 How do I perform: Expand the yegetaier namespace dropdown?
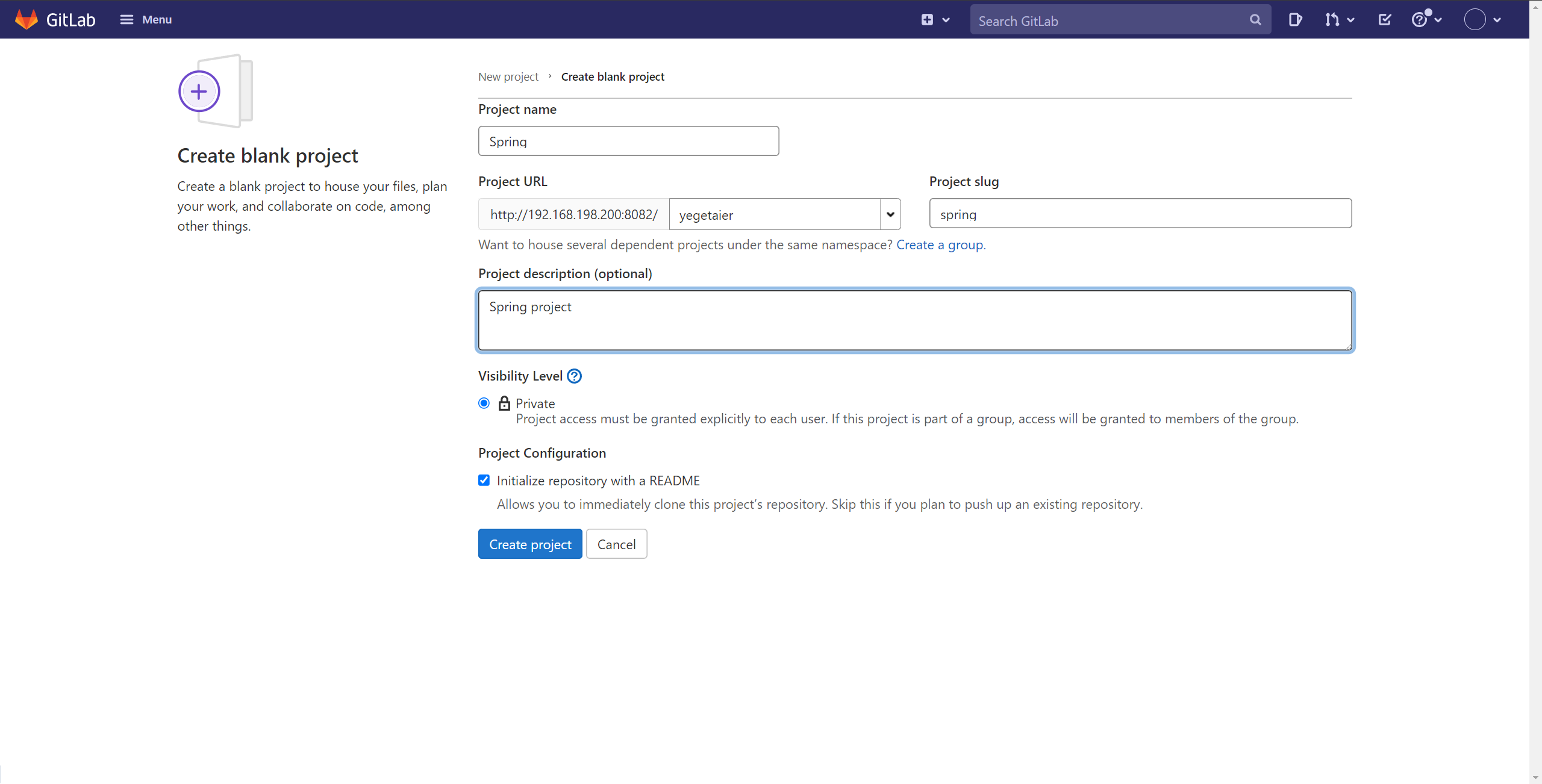pos(890,214)
